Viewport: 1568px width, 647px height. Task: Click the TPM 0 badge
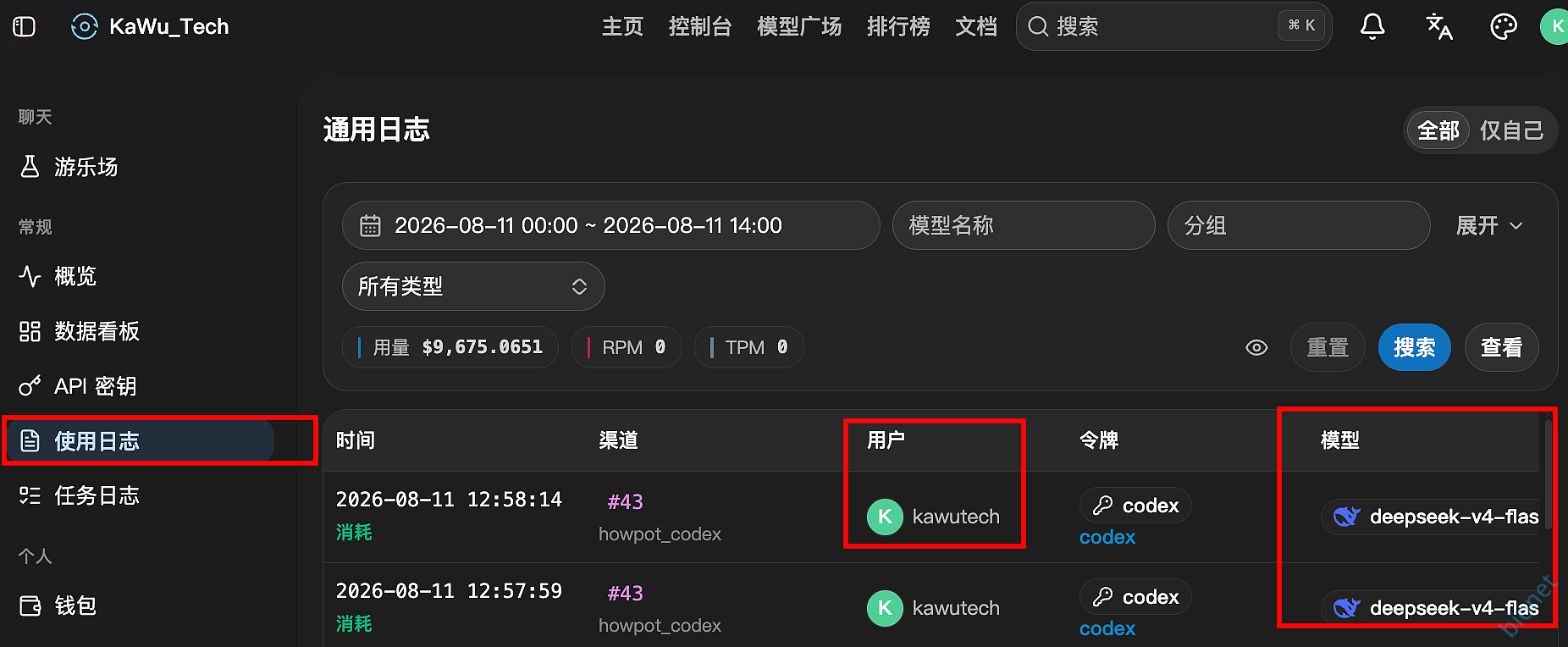(x=748, y=347)
